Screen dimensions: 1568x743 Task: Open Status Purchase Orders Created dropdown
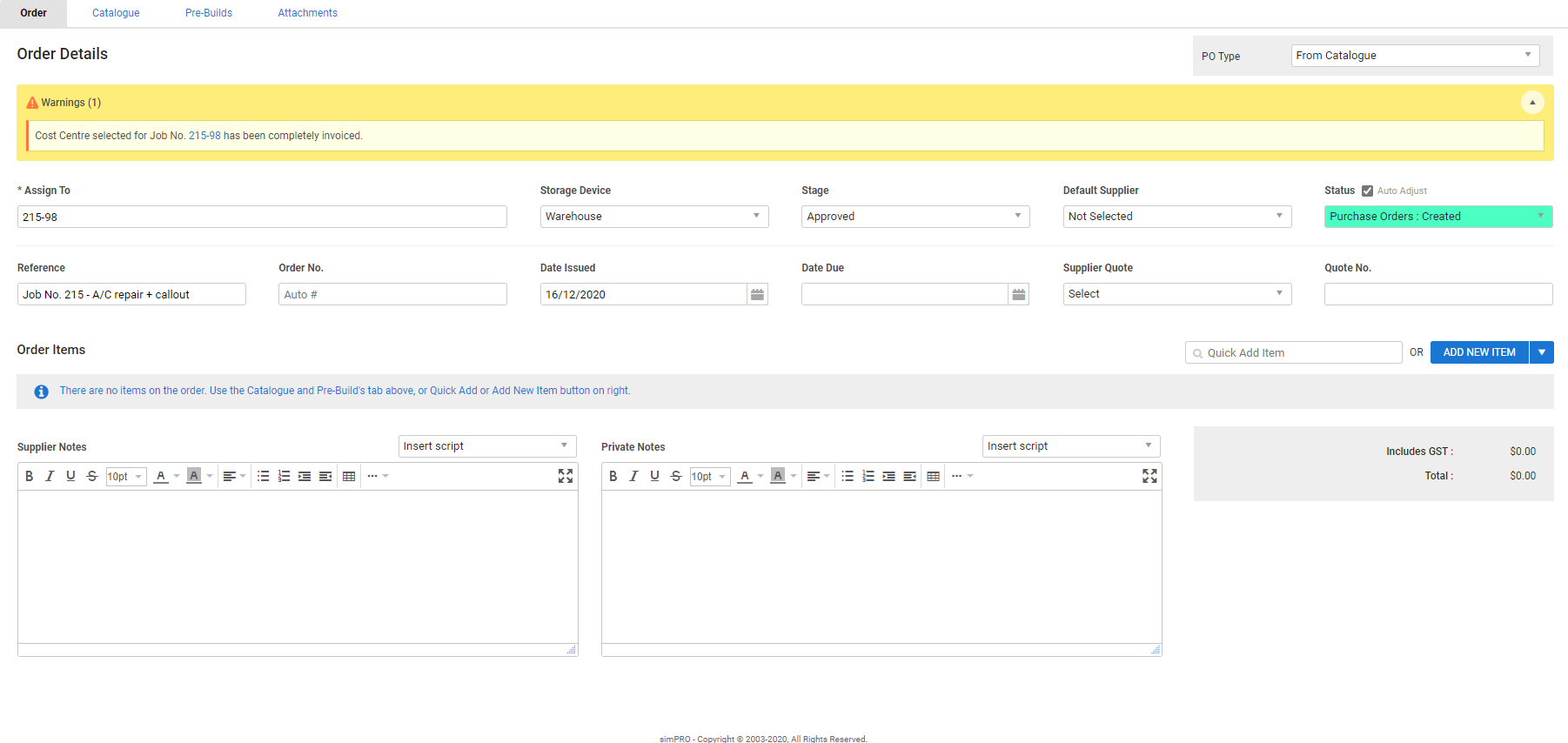coord(1438,217)
